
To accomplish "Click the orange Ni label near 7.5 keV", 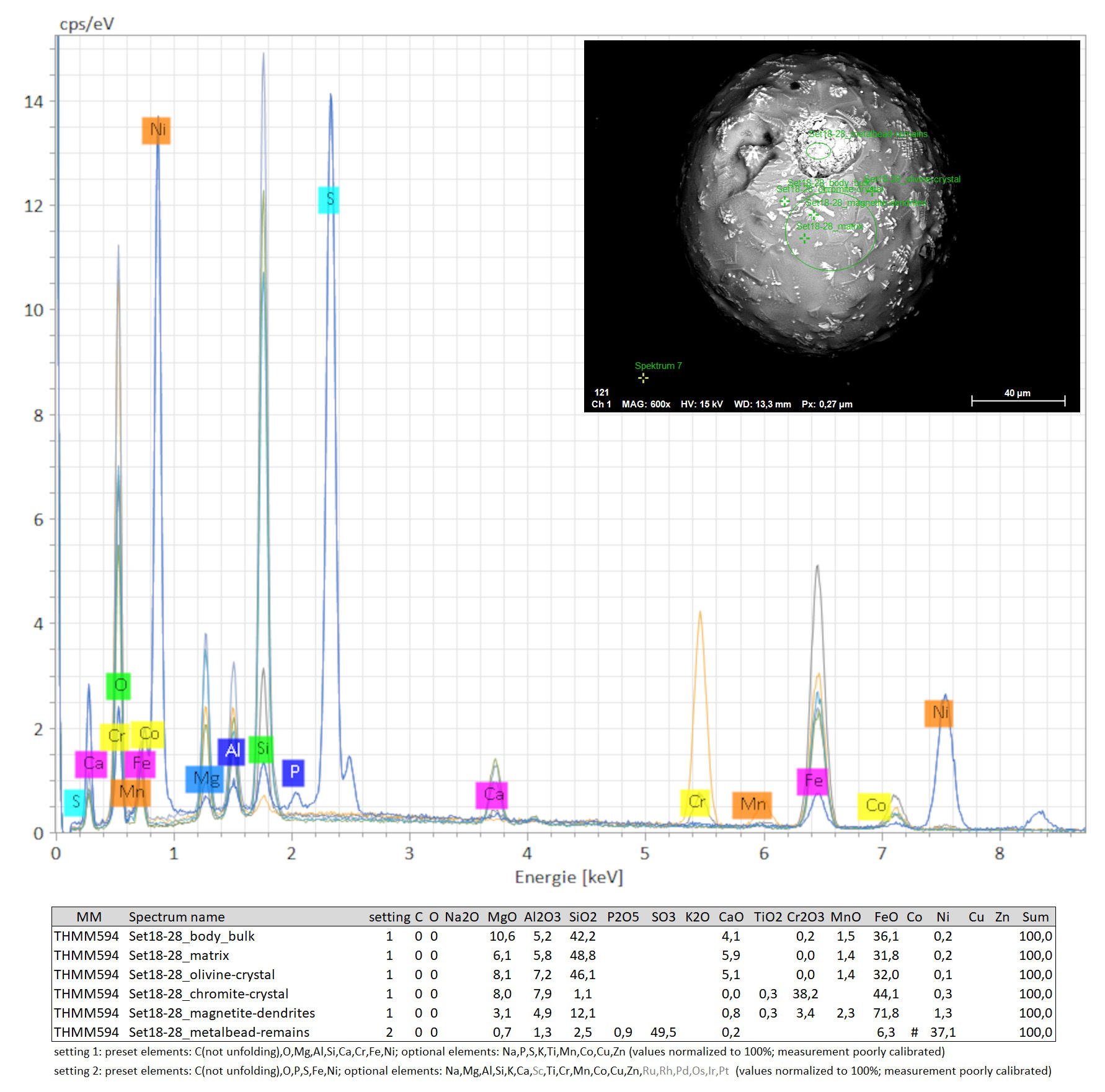I will (x=939, y=713).
